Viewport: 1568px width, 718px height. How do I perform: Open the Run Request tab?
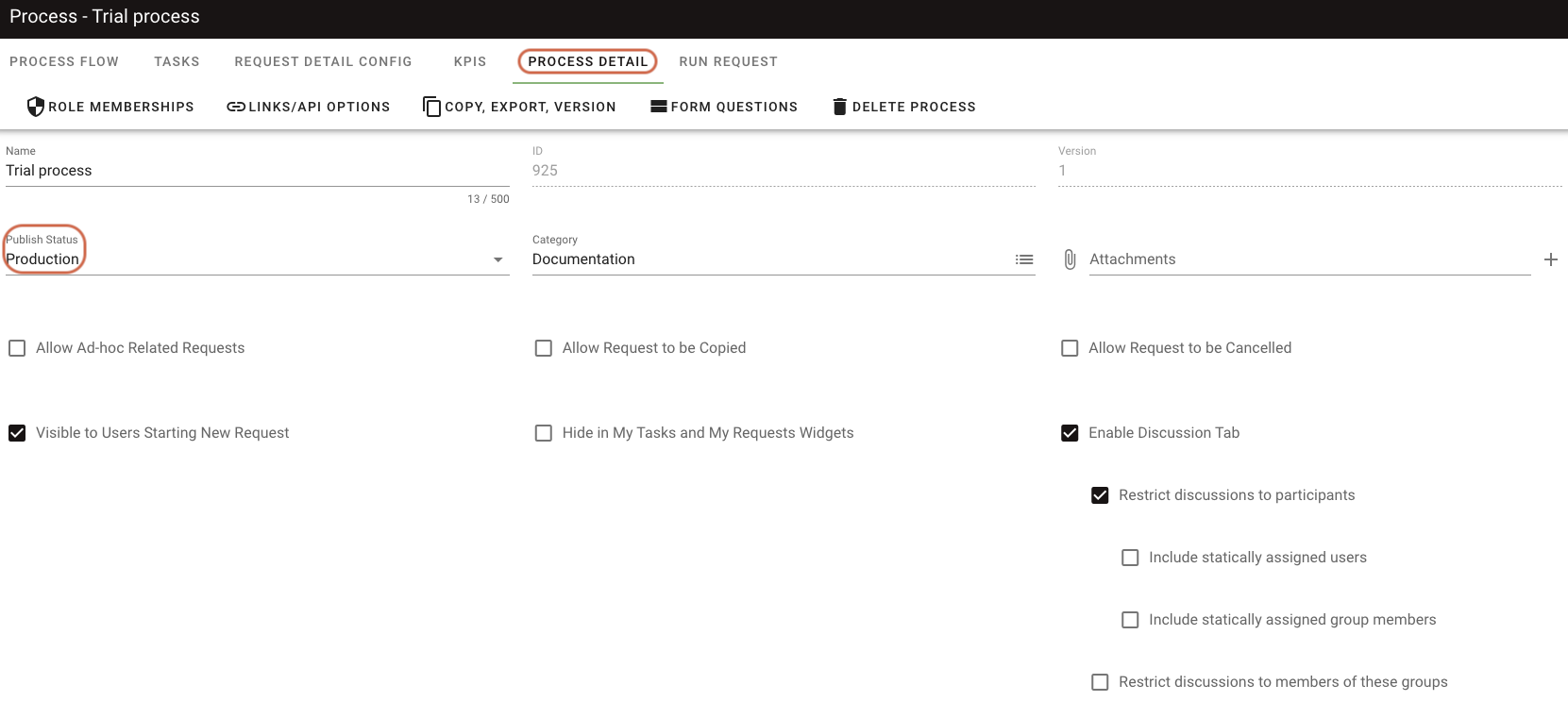coord(729,61)
